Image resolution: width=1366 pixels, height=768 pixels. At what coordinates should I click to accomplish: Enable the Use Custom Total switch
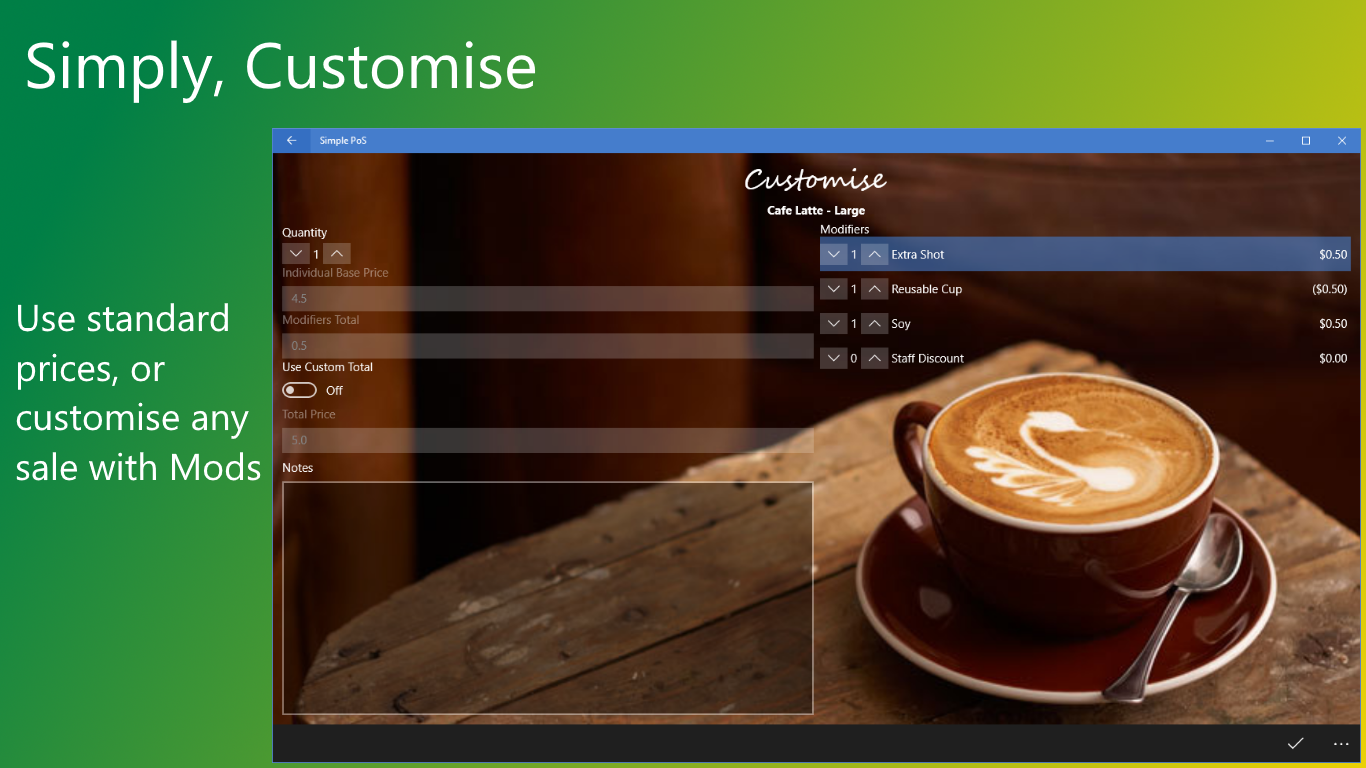click(299, 389)
